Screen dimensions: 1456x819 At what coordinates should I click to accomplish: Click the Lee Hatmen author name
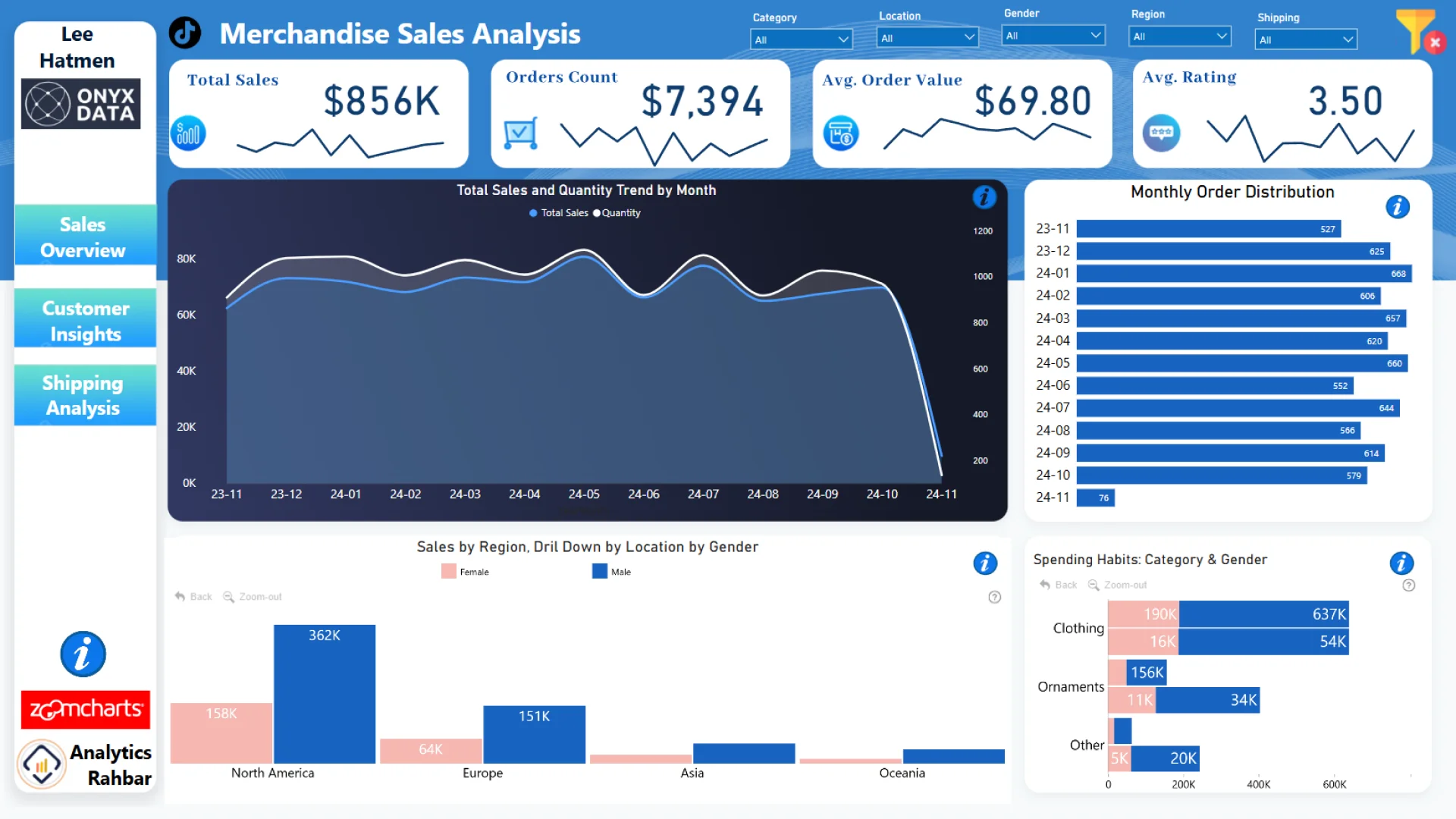click(77, 47)
